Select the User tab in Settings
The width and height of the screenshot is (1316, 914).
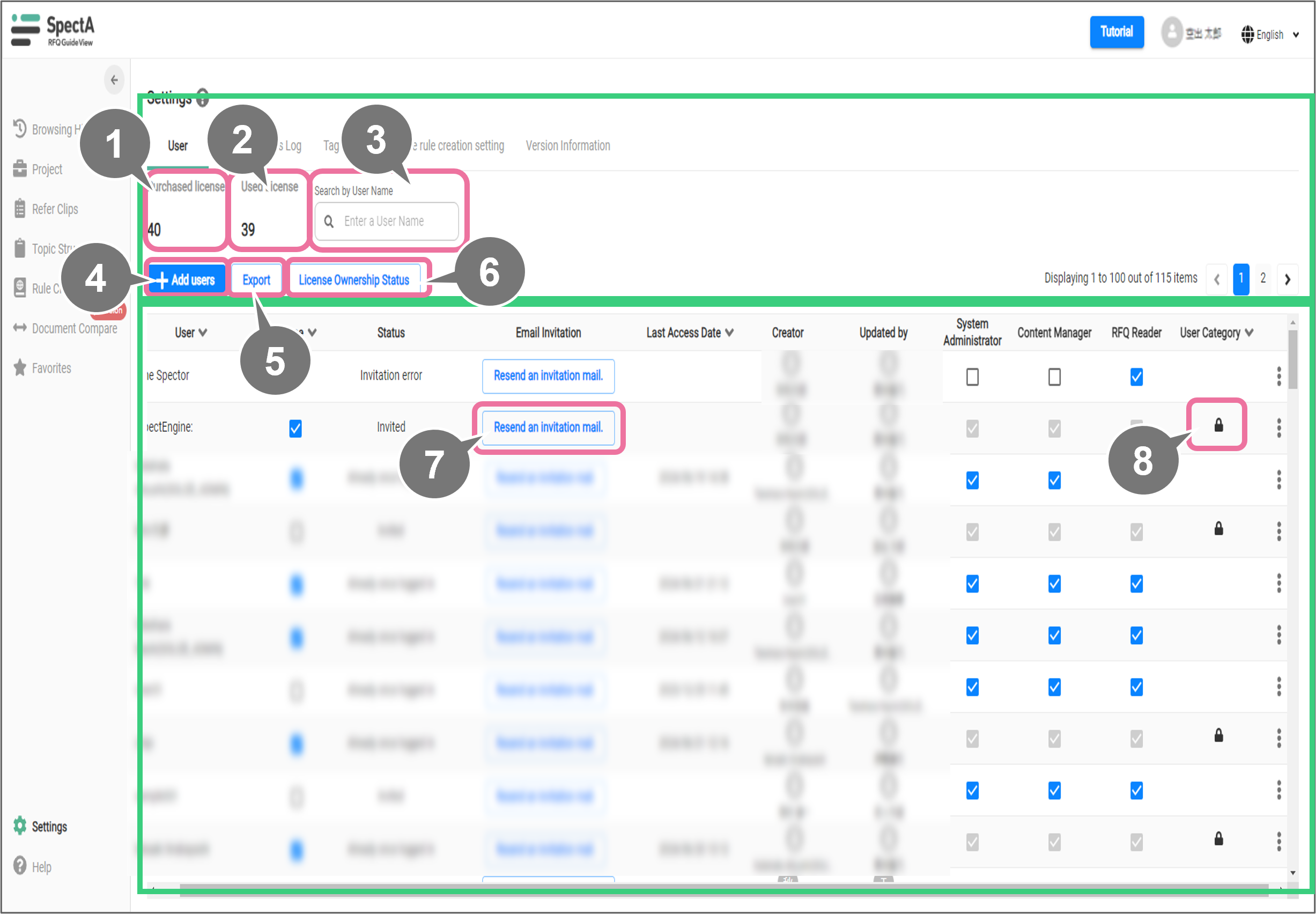(178, 145)
